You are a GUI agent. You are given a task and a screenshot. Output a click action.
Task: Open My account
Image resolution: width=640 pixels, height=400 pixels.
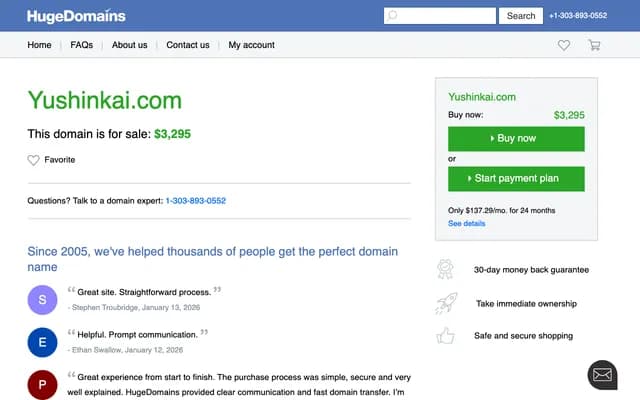(251, 45)
